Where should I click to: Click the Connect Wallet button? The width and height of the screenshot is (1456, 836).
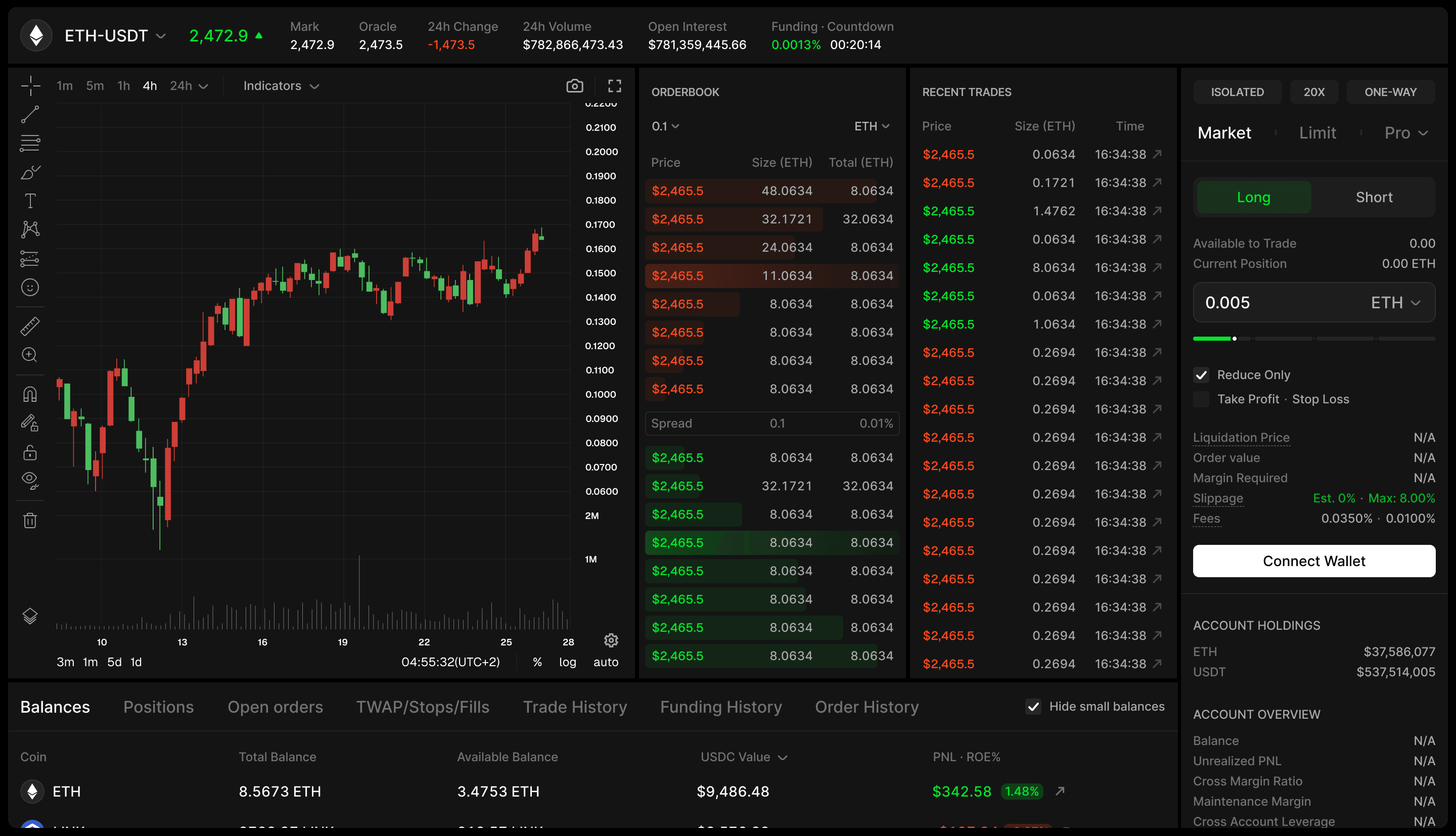(1313, 561)
